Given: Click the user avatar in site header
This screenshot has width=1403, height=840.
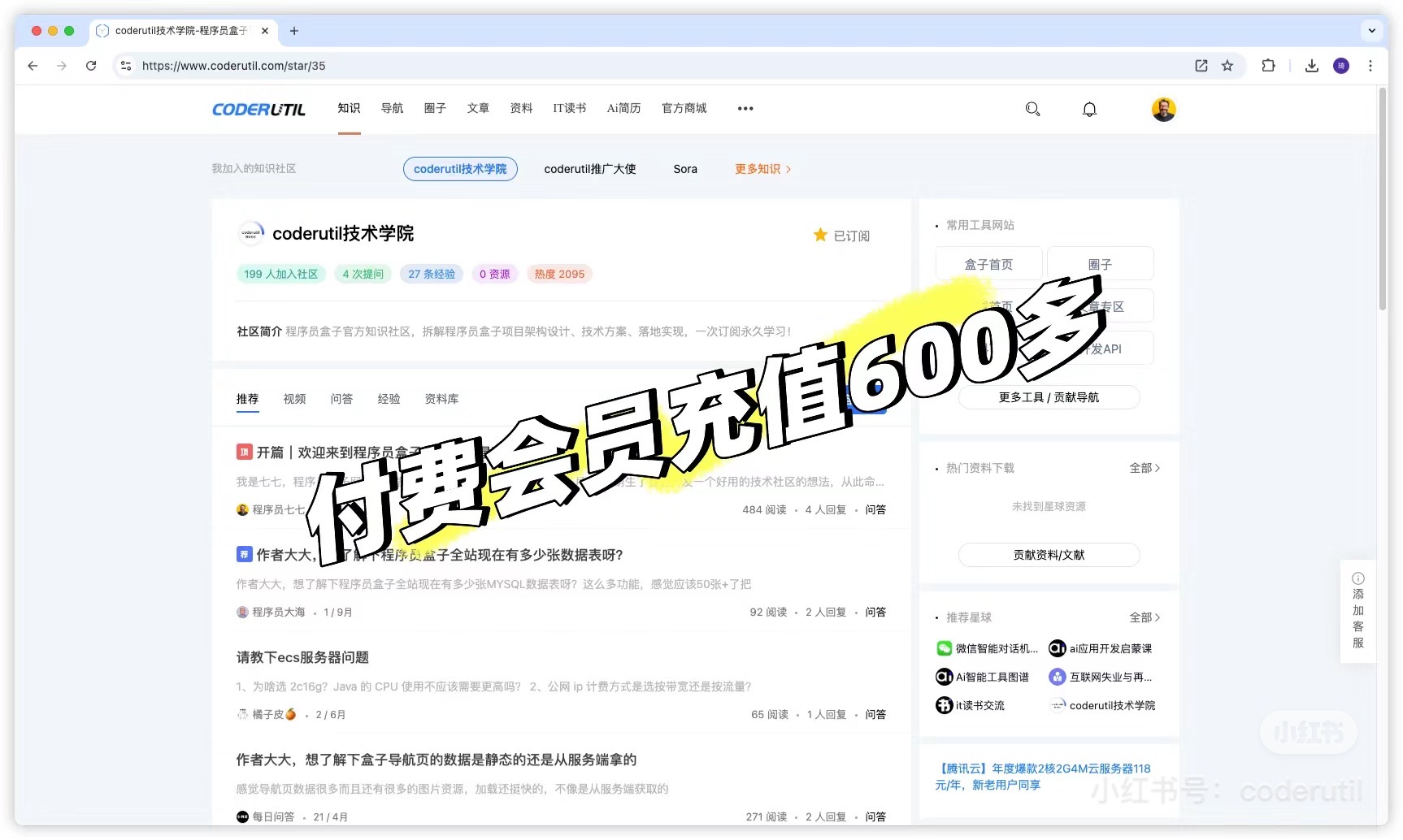Looking at the screenshot, I should pyautogui.click(x=1163, y=109).
